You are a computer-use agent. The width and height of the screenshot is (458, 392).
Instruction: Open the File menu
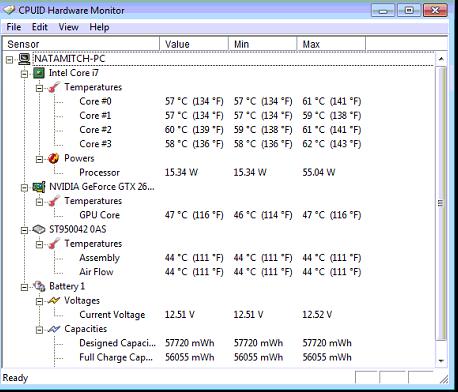coord(14,27)
